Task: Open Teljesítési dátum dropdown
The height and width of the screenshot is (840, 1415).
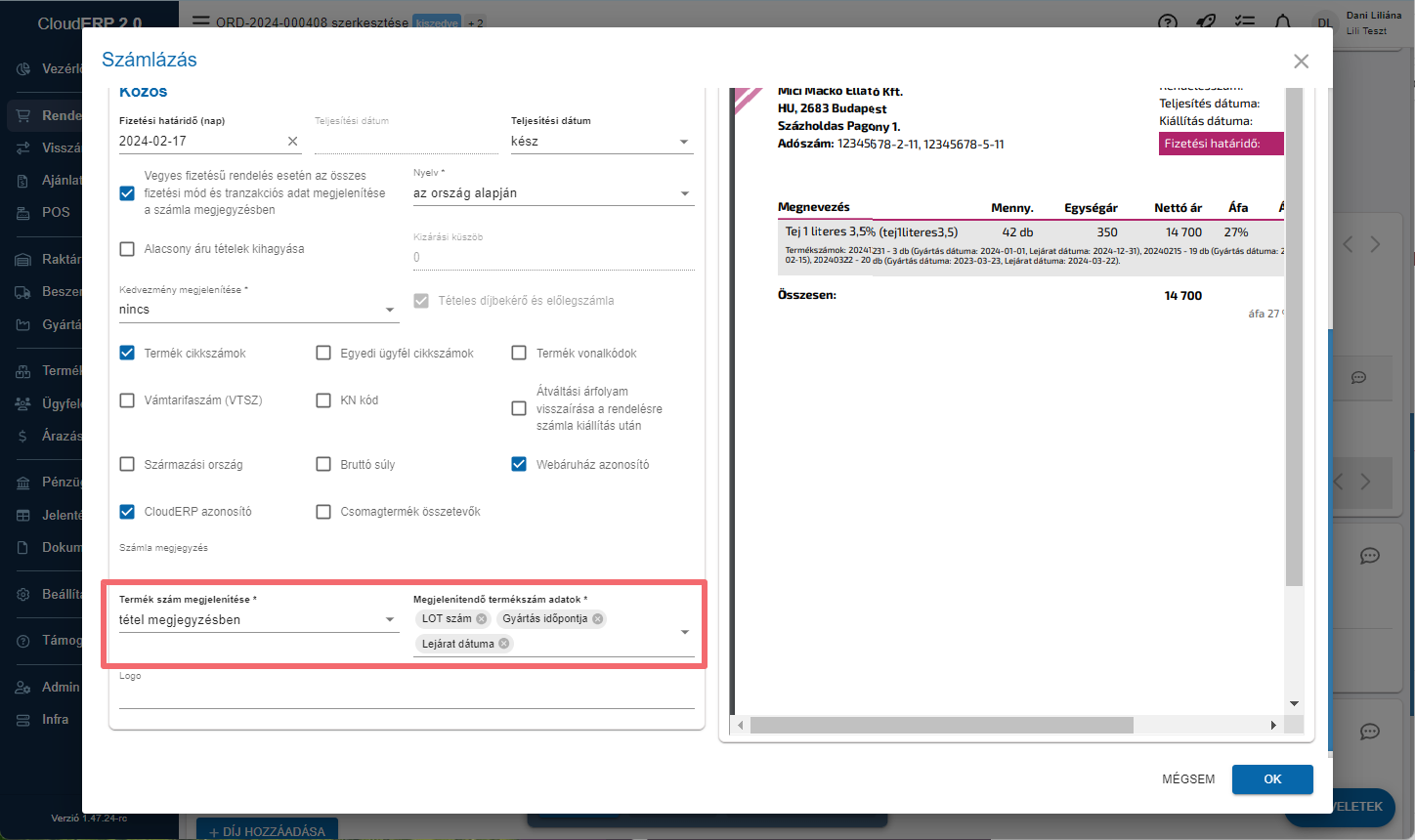Action: [601, 142]
